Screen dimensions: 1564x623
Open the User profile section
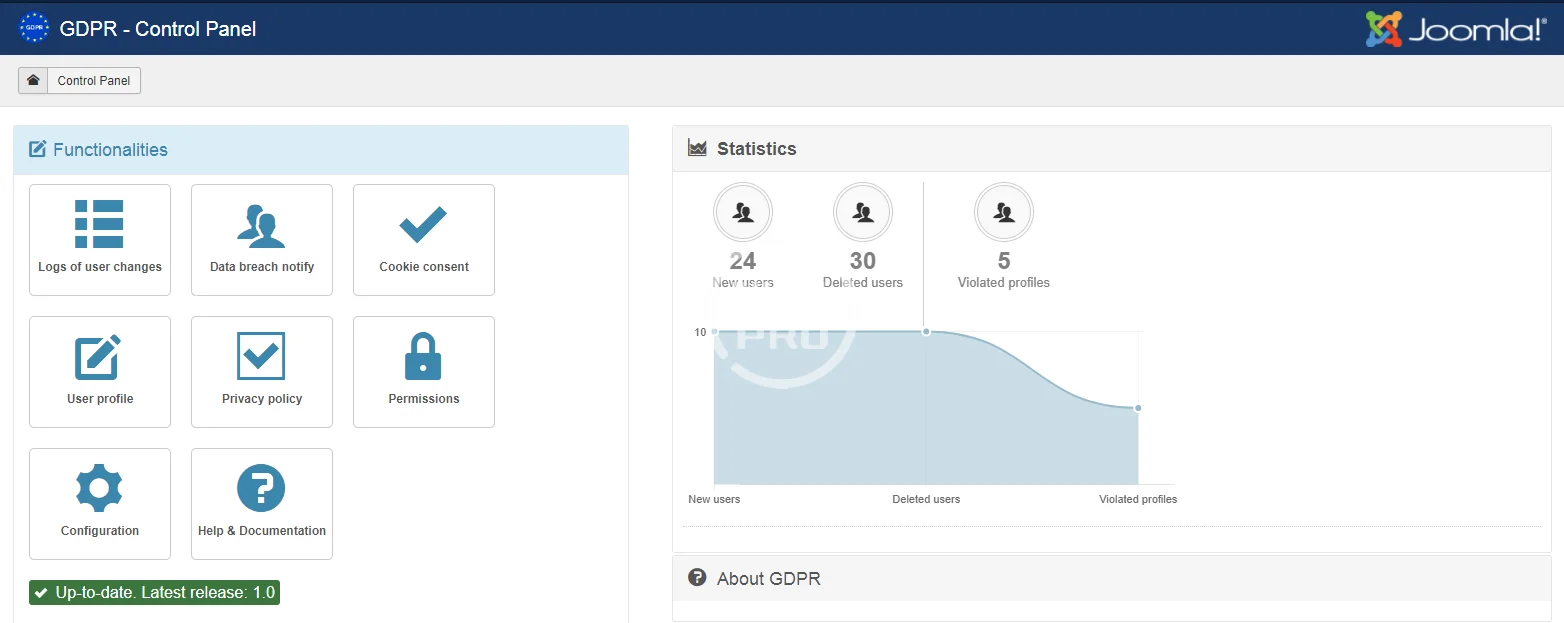(x=100, y=371)
